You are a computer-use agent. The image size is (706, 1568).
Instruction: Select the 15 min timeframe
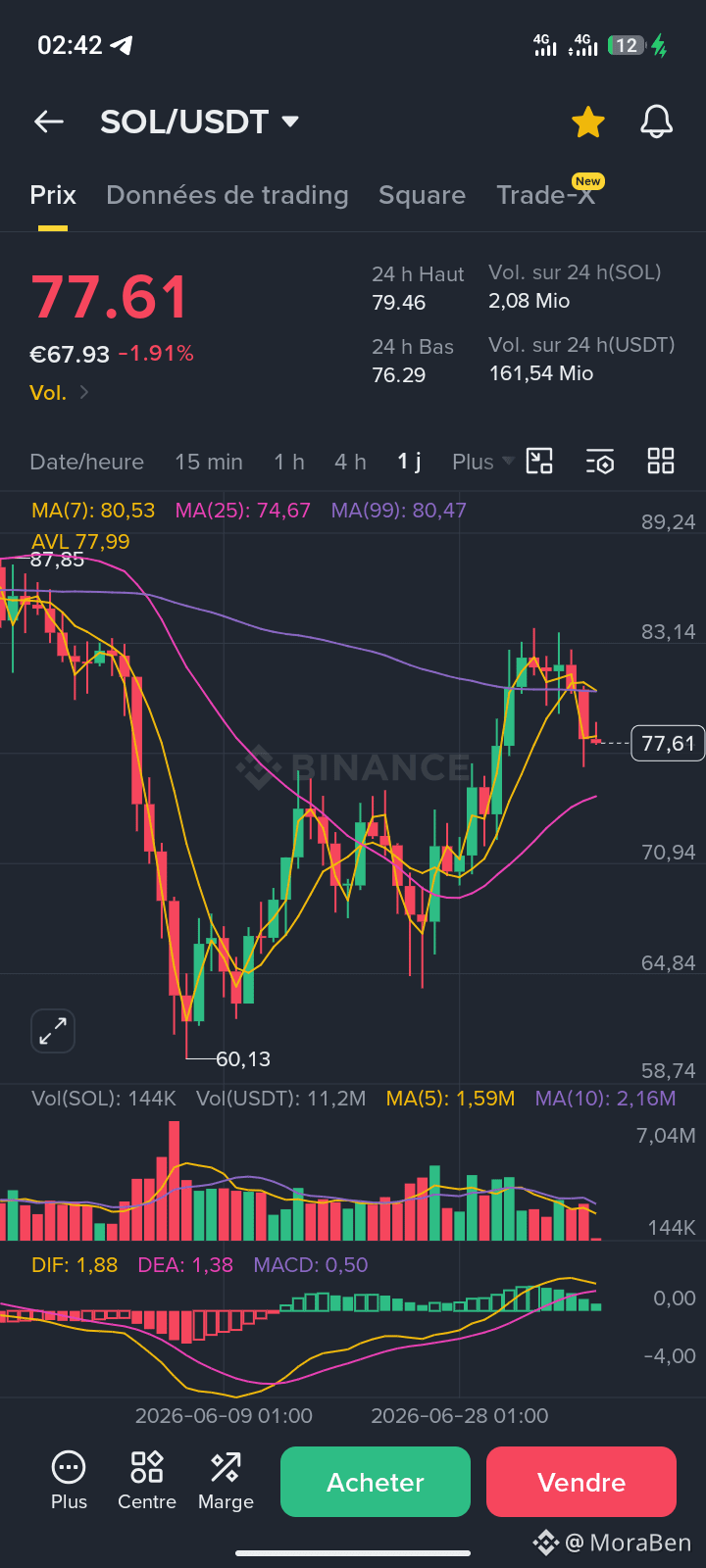(x=209, y=462)
